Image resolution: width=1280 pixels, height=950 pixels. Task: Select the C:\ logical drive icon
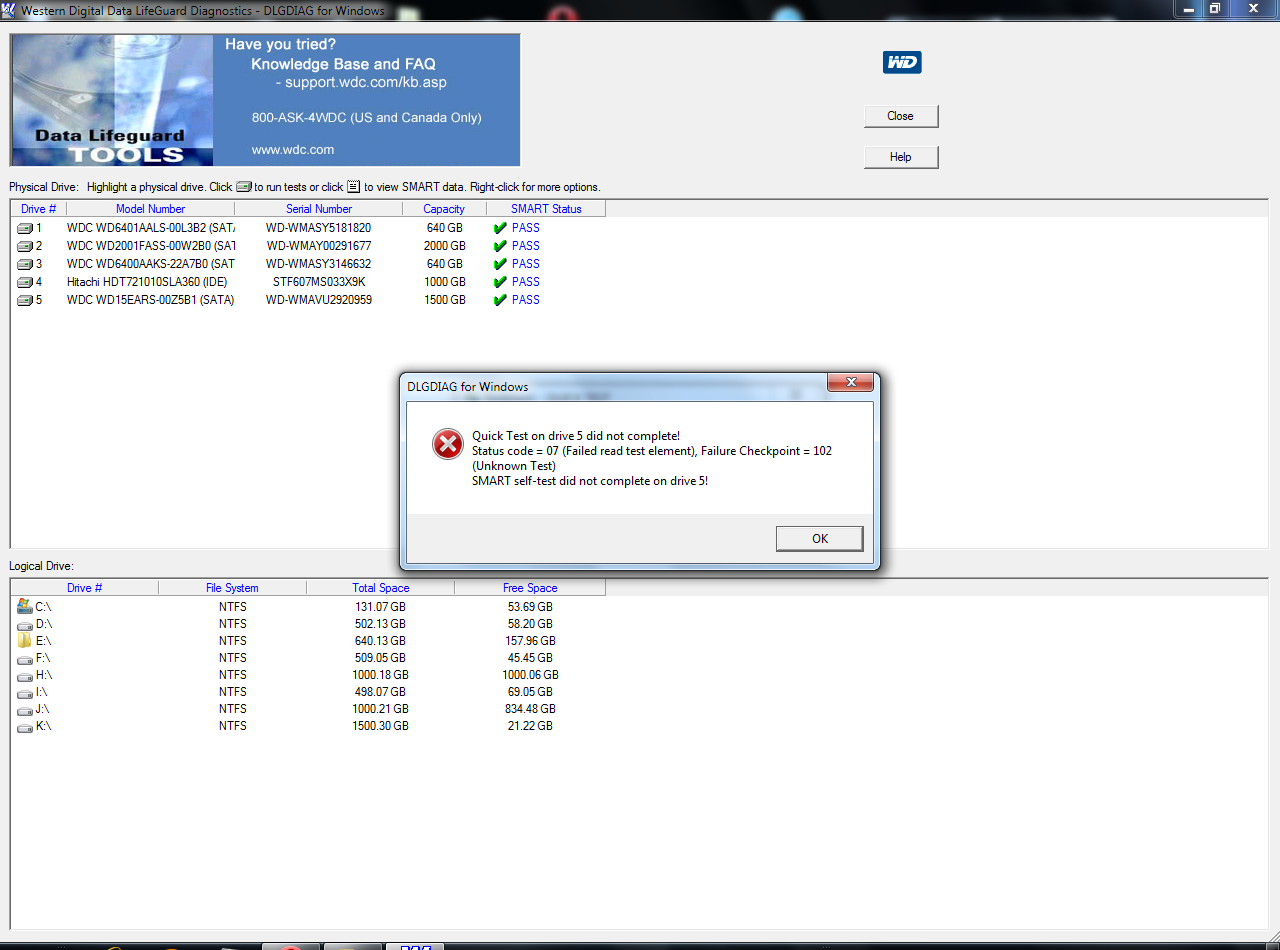[x=25, y=607]
